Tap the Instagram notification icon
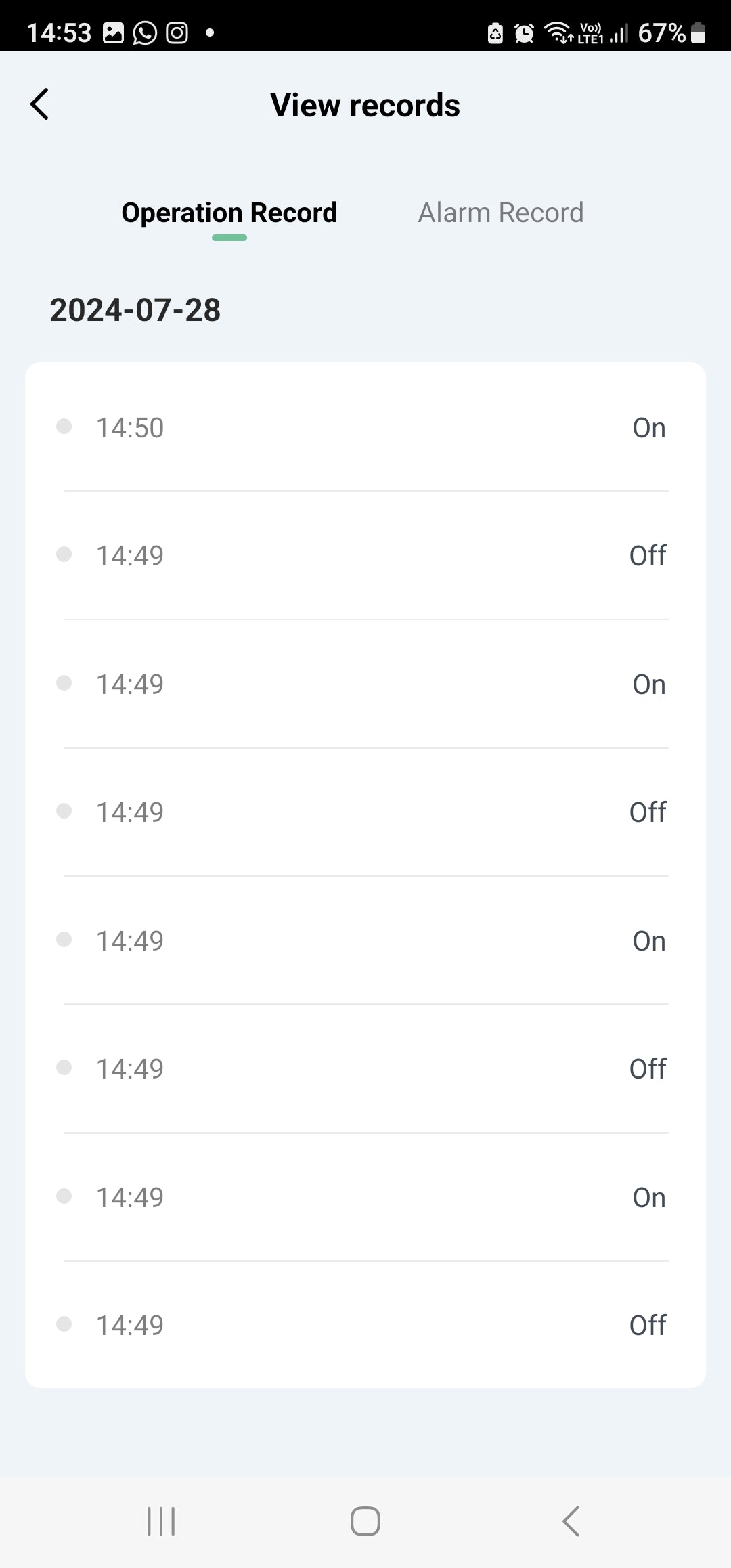 tap(177, 32)
